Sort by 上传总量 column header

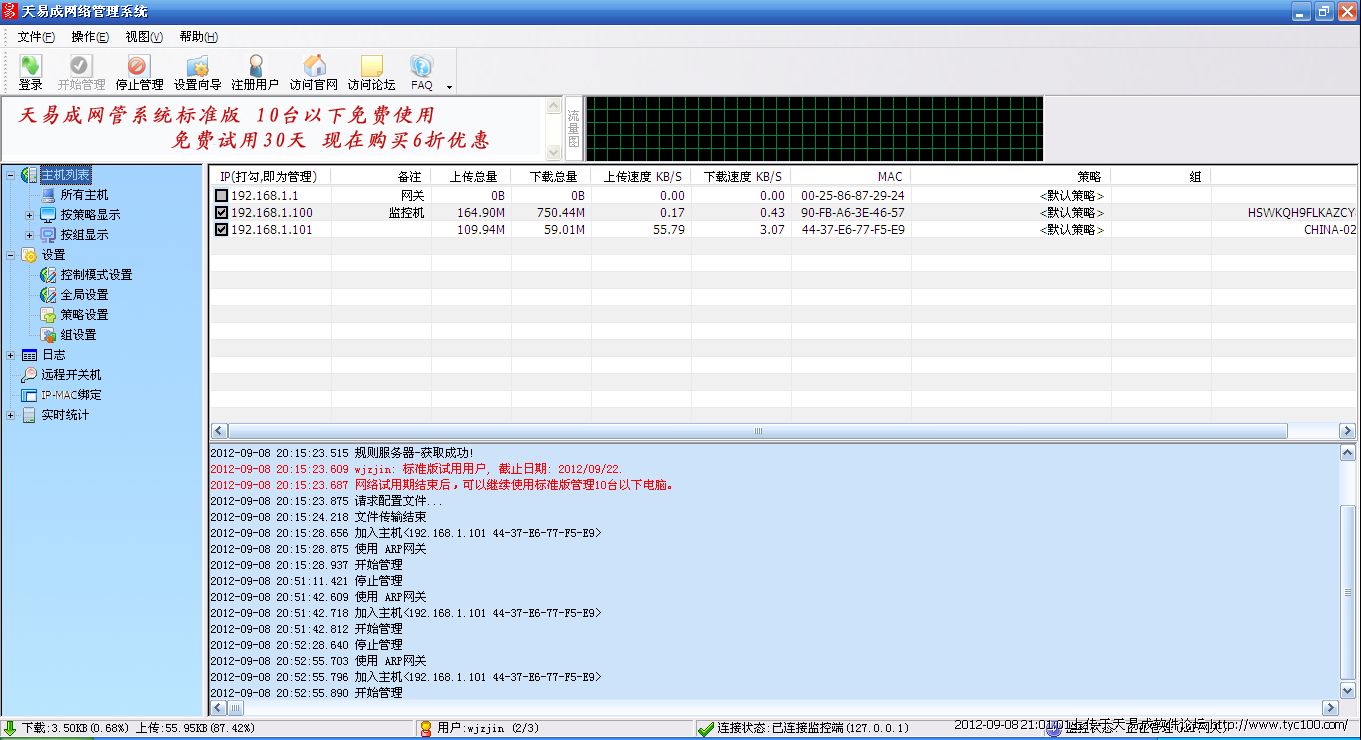coord(472,177)
